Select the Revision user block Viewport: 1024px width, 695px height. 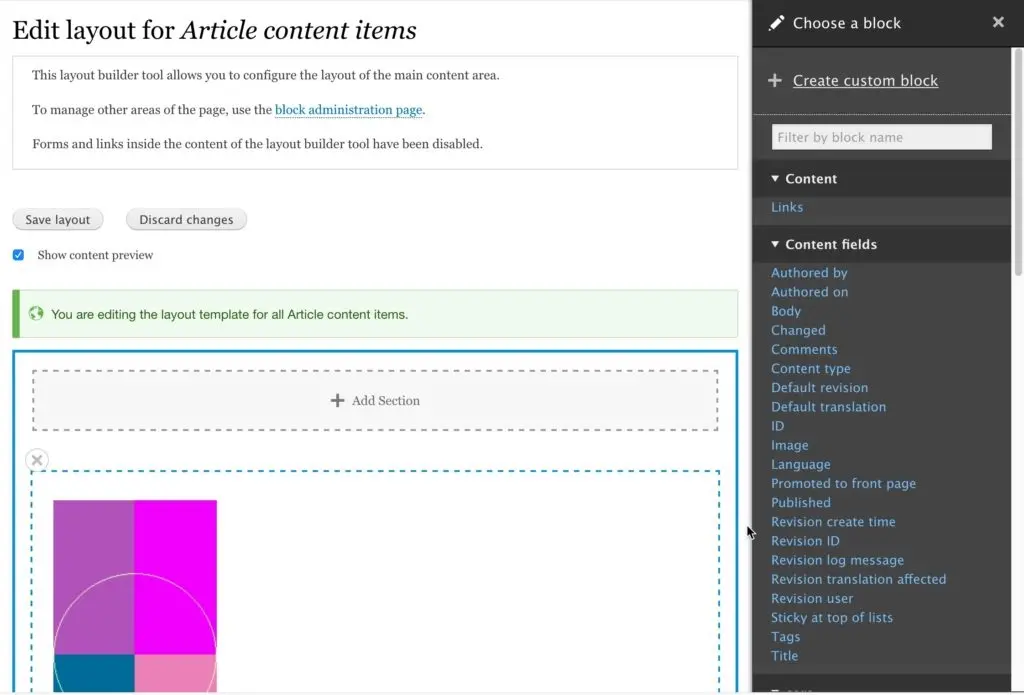(x=812, y=598)
